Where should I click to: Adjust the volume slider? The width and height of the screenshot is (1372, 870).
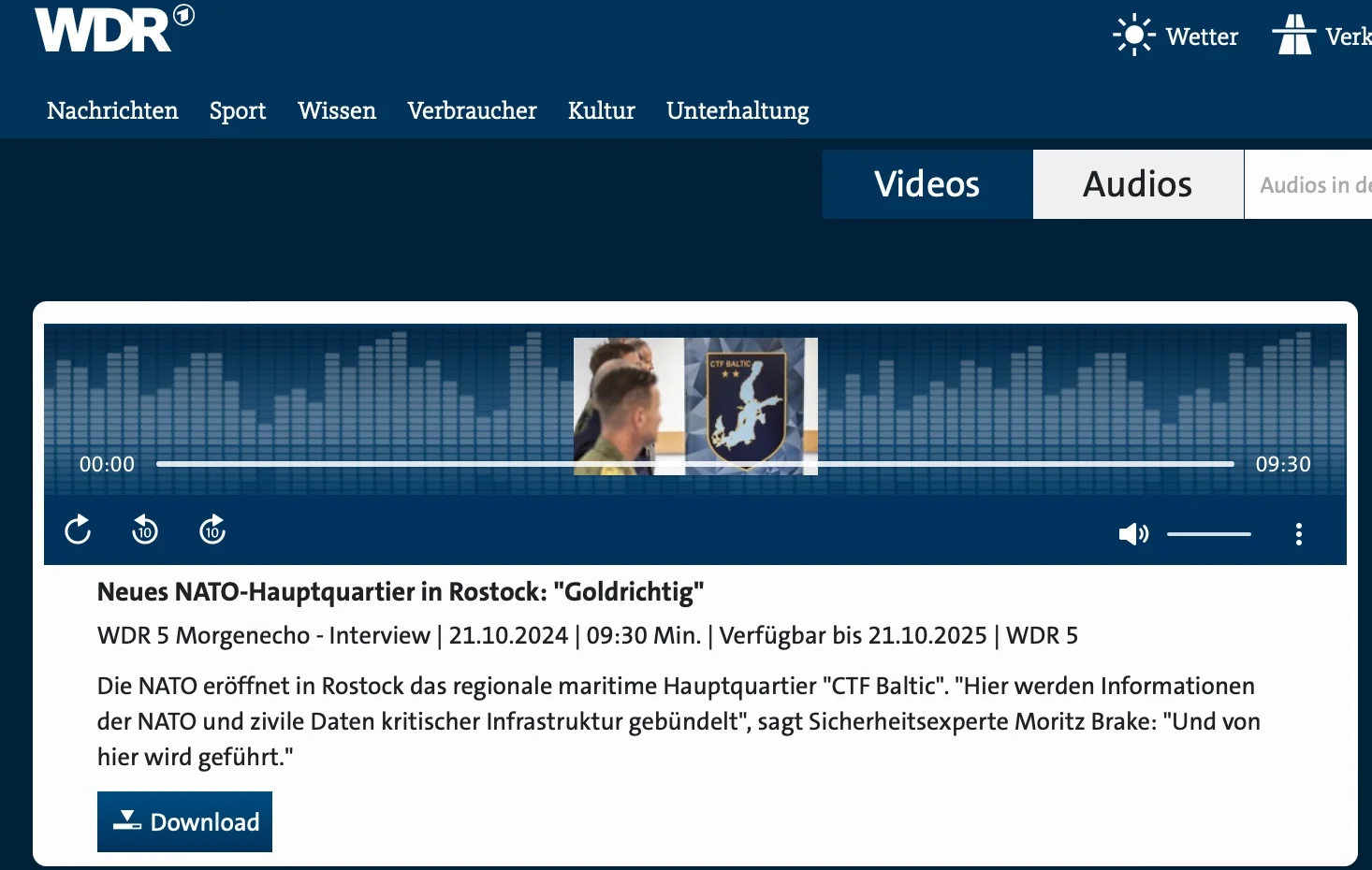pos(1208,533)
